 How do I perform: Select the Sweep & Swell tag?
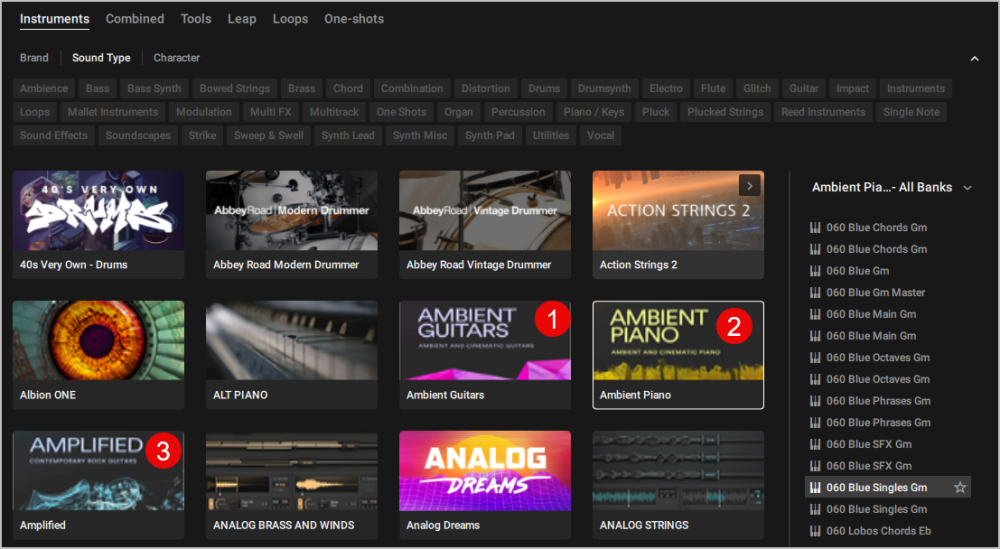coord(268,136)
